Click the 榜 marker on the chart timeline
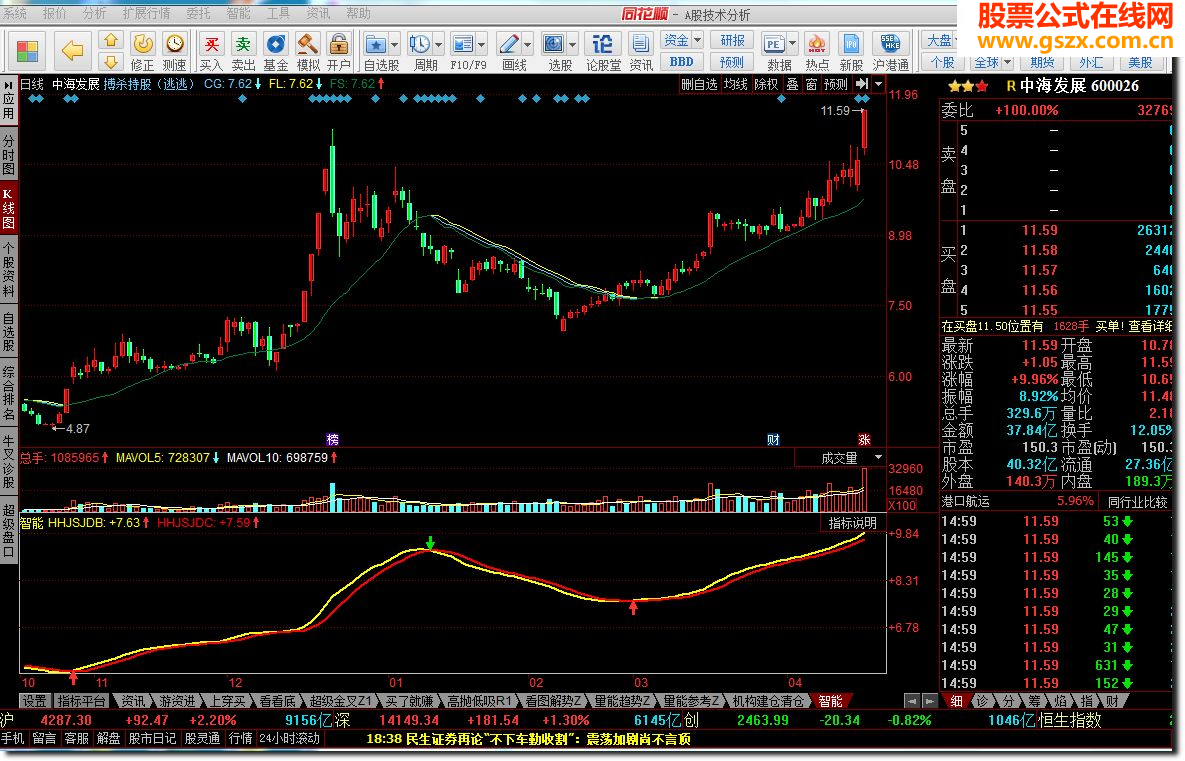The width and height of the screenshot is (1185, 761). [x=333, y=440]
